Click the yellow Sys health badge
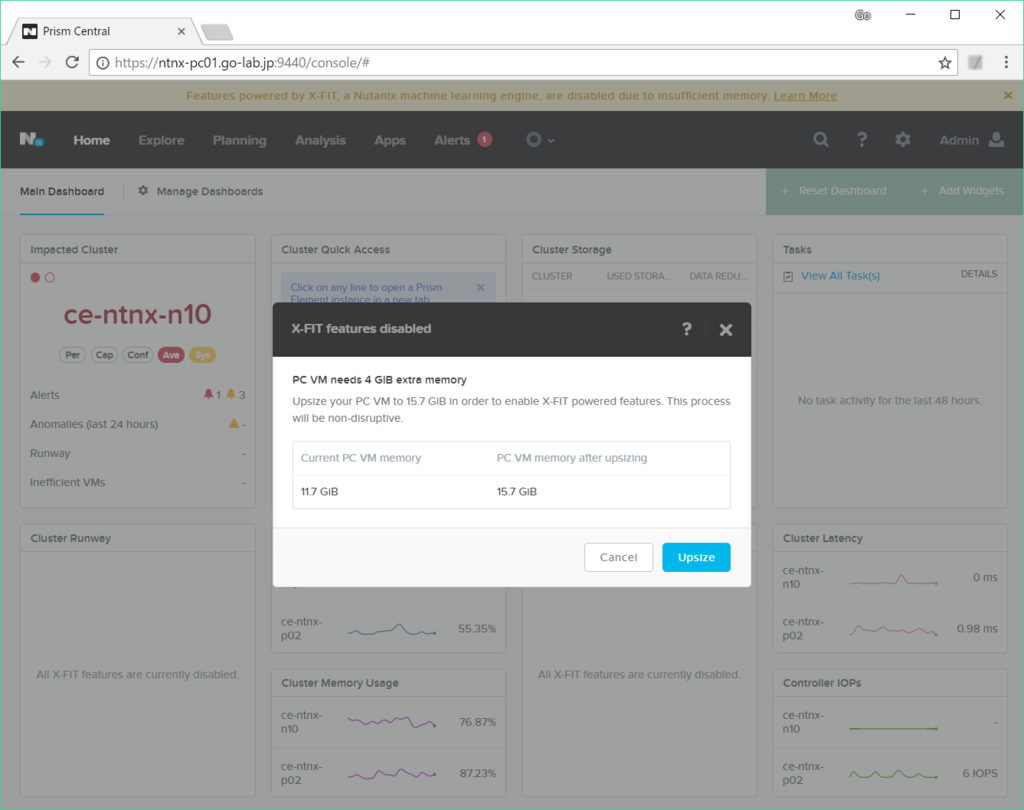Viewport: 1024px width, 810px height. click(x=202, y=355)
